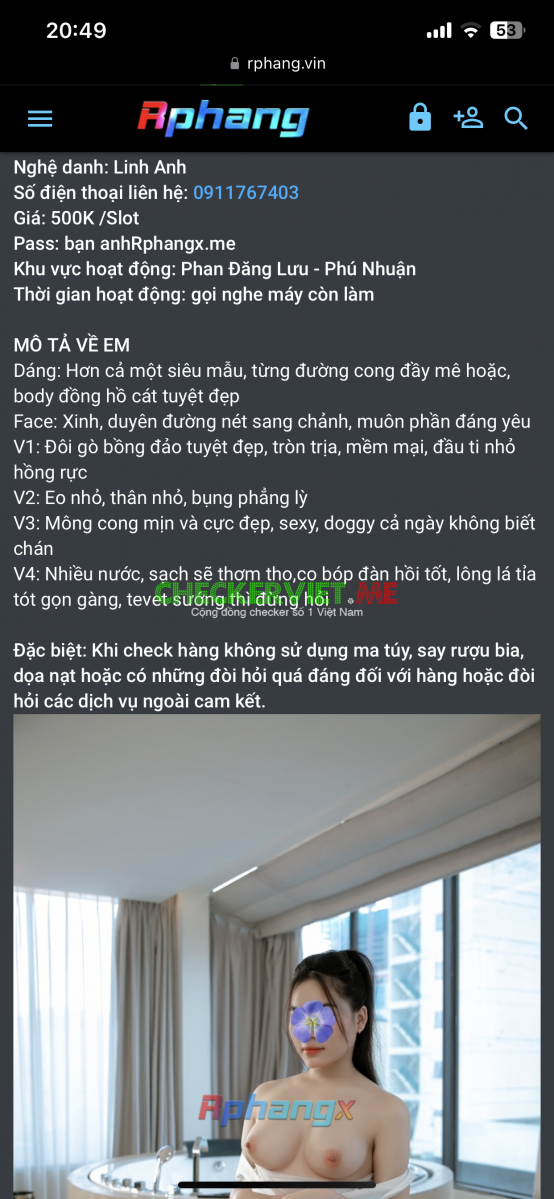Tap the secure padlock beside rphang.vin
The width and height of the screenshot is (554, 1199).
pos(235,64)
